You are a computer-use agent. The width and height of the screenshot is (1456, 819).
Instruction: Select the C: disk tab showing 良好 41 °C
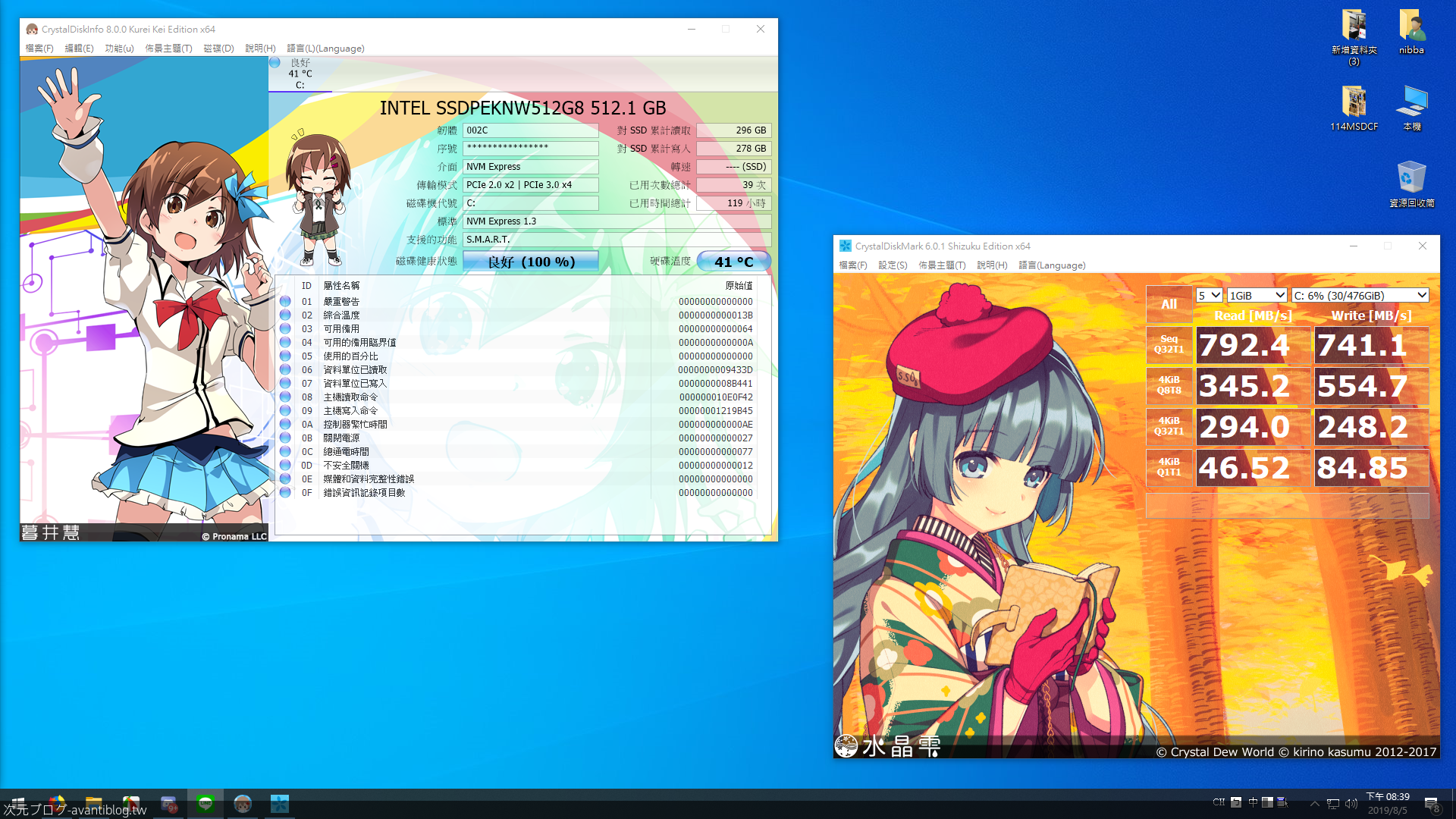pos(300,74)
